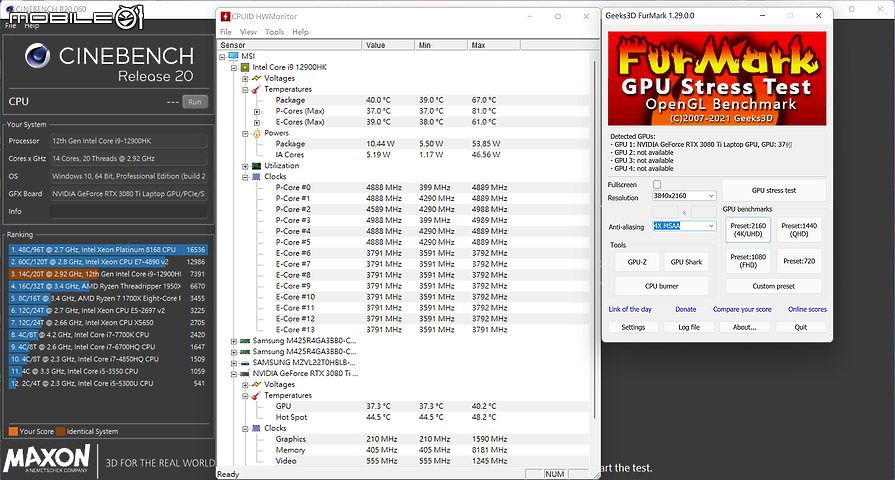
Task: Select ranking entry Intel Xeon Platinum 8168 CPU
Action: 108,250
